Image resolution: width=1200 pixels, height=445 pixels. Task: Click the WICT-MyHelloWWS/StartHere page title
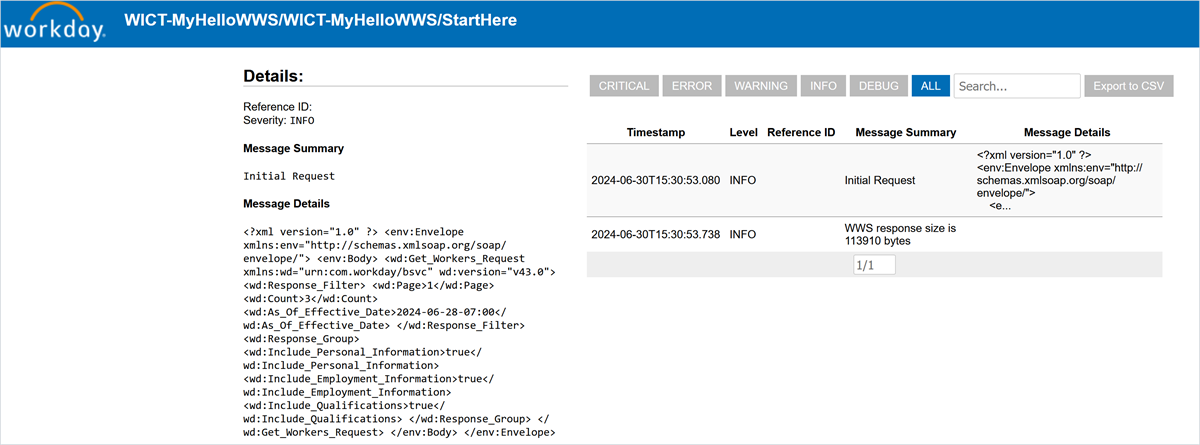click(x=320, y=20)
